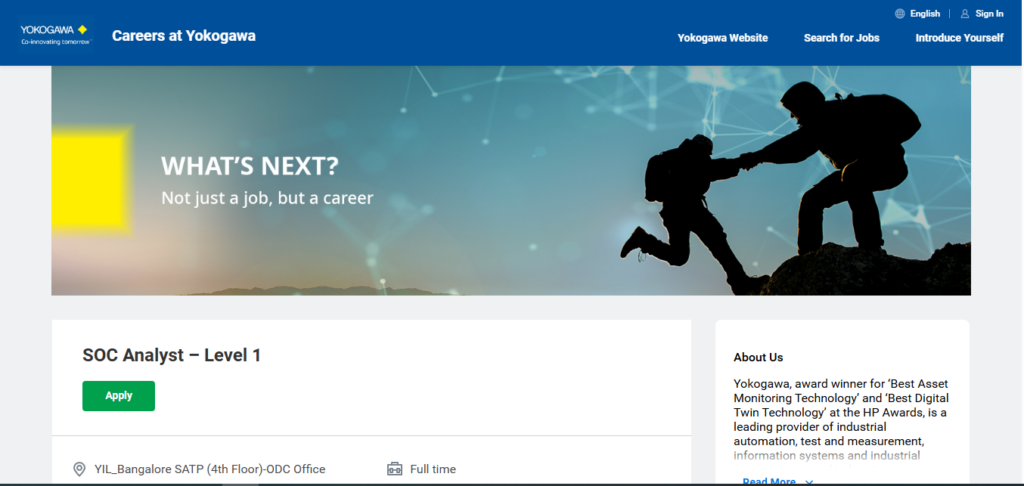Click the YIL_Bangalore SATP ODC Office location text

[x=210, y=469]
